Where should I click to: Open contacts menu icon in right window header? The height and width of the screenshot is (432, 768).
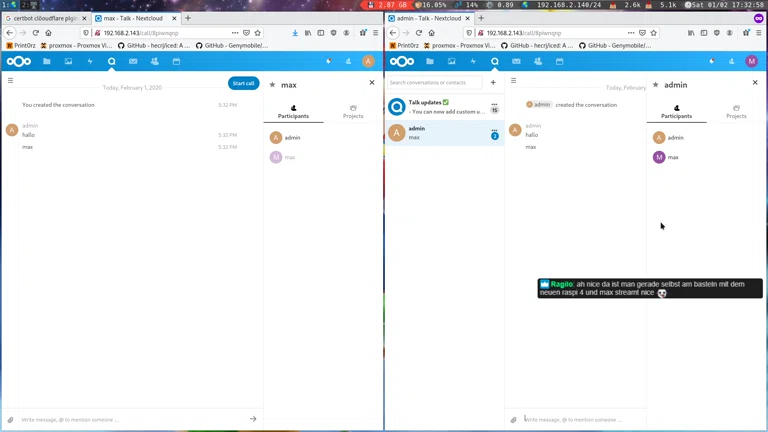(x=731, y=61)
